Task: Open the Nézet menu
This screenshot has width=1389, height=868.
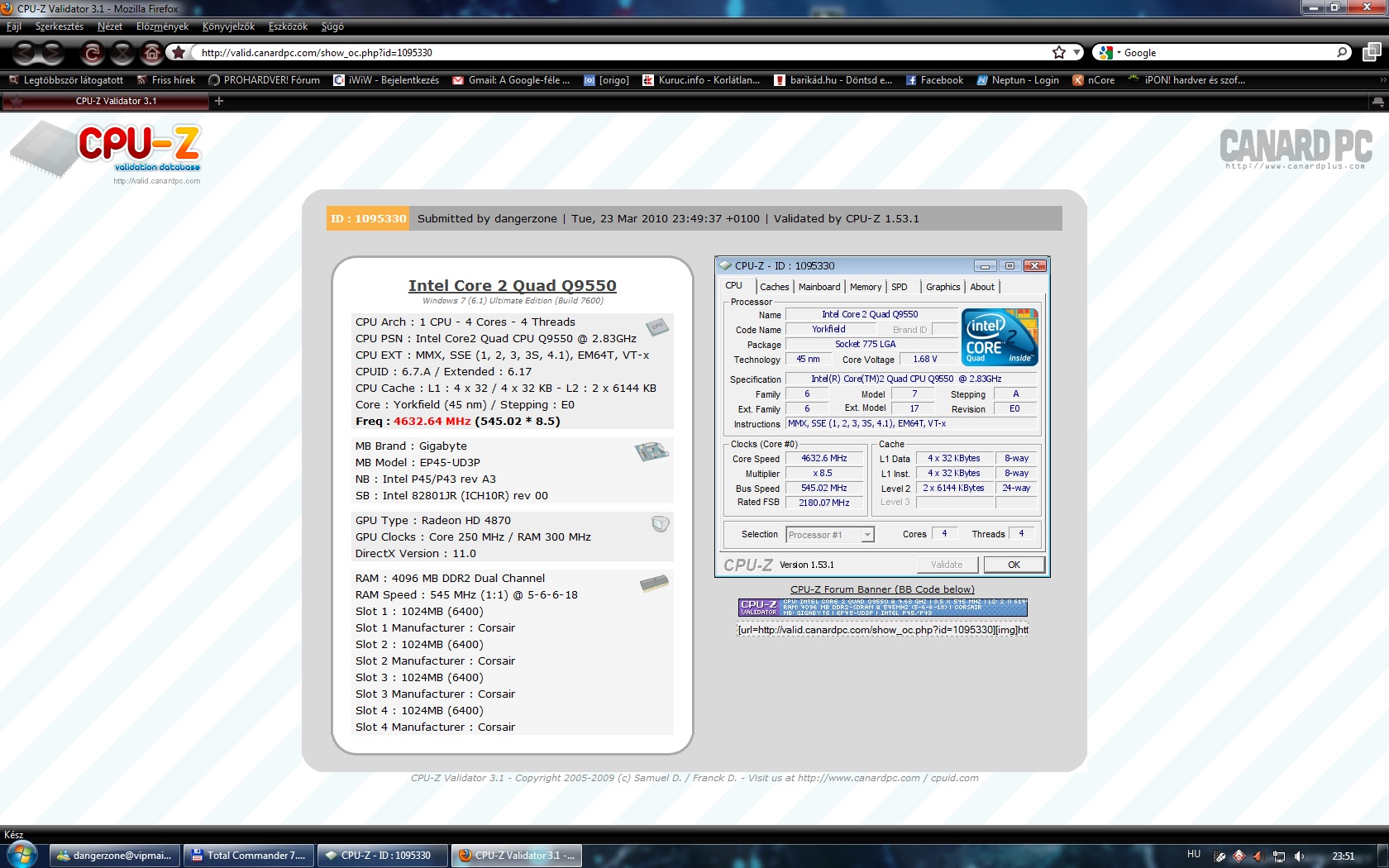Action: pos(110,26)
